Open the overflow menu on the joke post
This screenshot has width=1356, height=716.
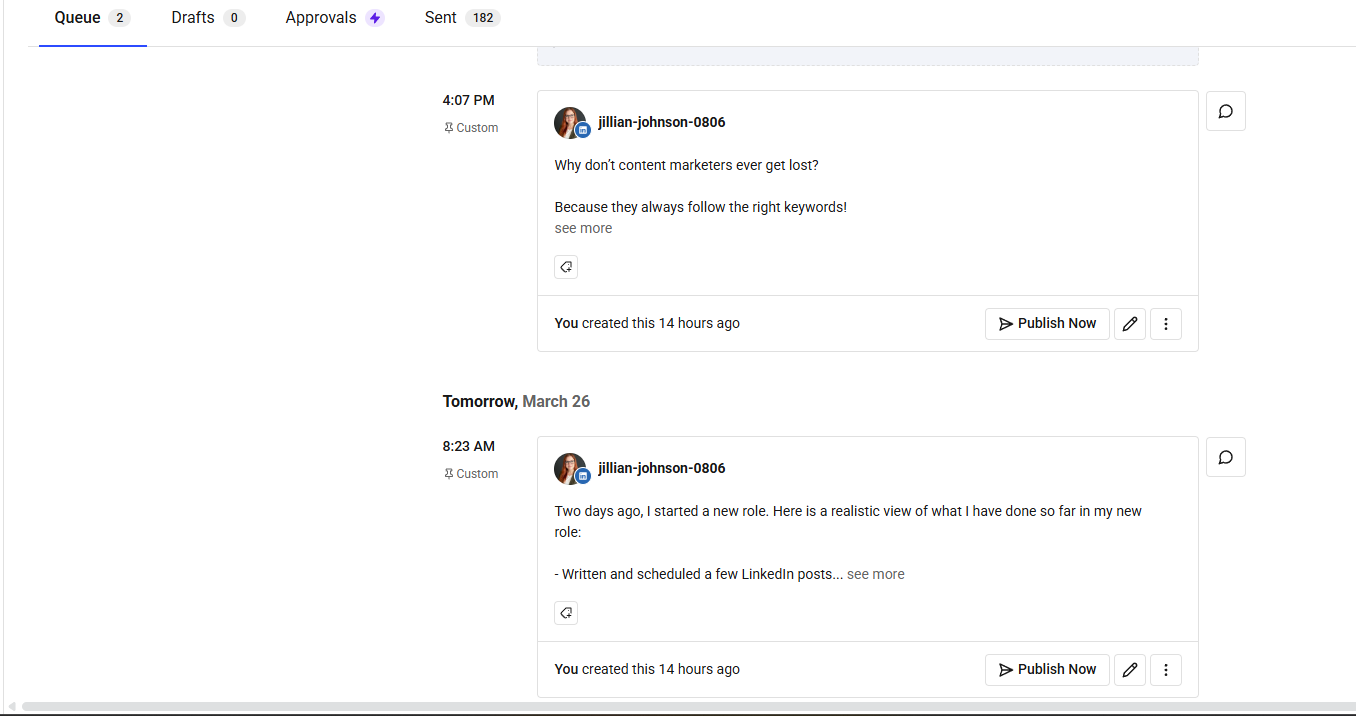1166,323
